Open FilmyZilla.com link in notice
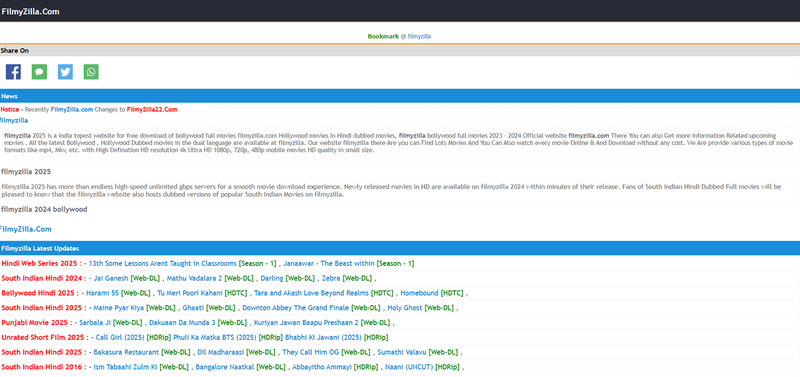Screen dimensions: 800x377 [x=72, y=110]
